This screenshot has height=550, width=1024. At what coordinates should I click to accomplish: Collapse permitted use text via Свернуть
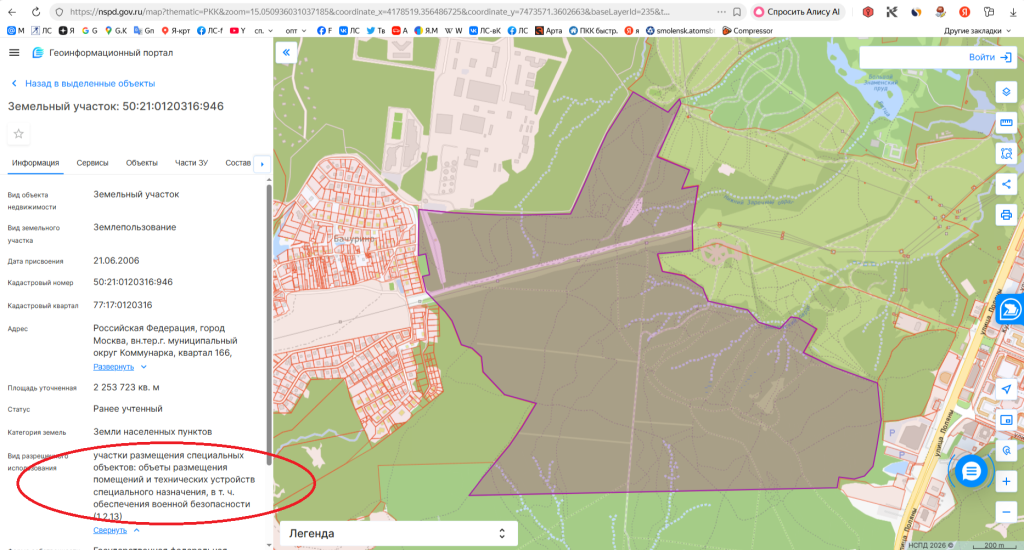coord(116,530)
